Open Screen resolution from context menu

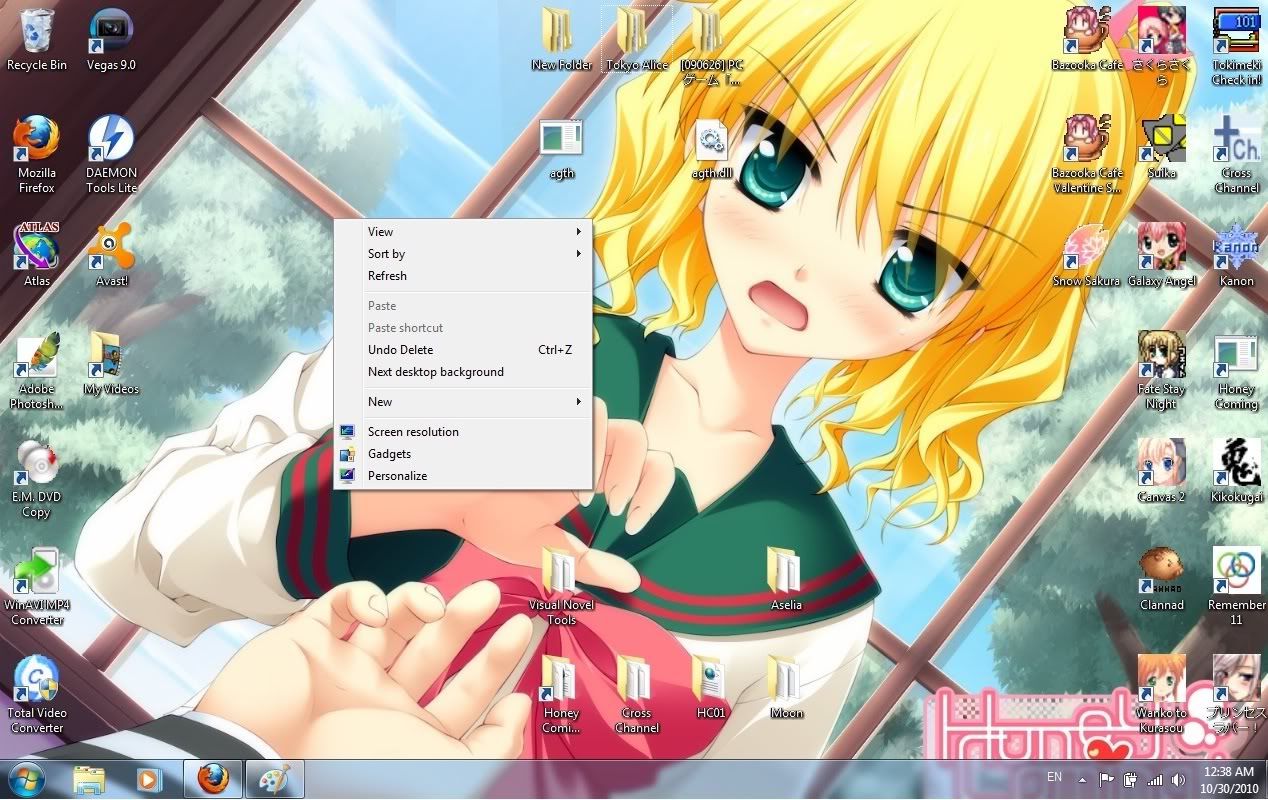click(x=463, y=432)
